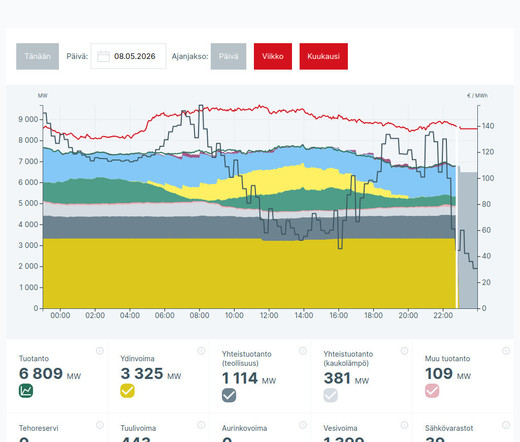Click the 3 325 MW nuclear value
This screenshot has width=520, height=442.
pos(151,374)
